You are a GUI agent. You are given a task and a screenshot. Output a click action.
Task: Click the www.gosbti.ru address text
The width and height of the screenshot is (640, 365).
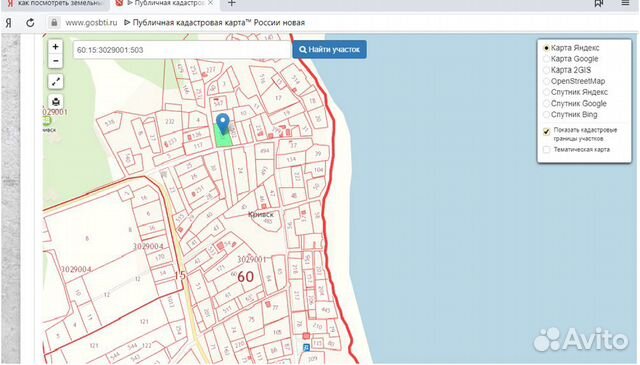pos(91,23)
